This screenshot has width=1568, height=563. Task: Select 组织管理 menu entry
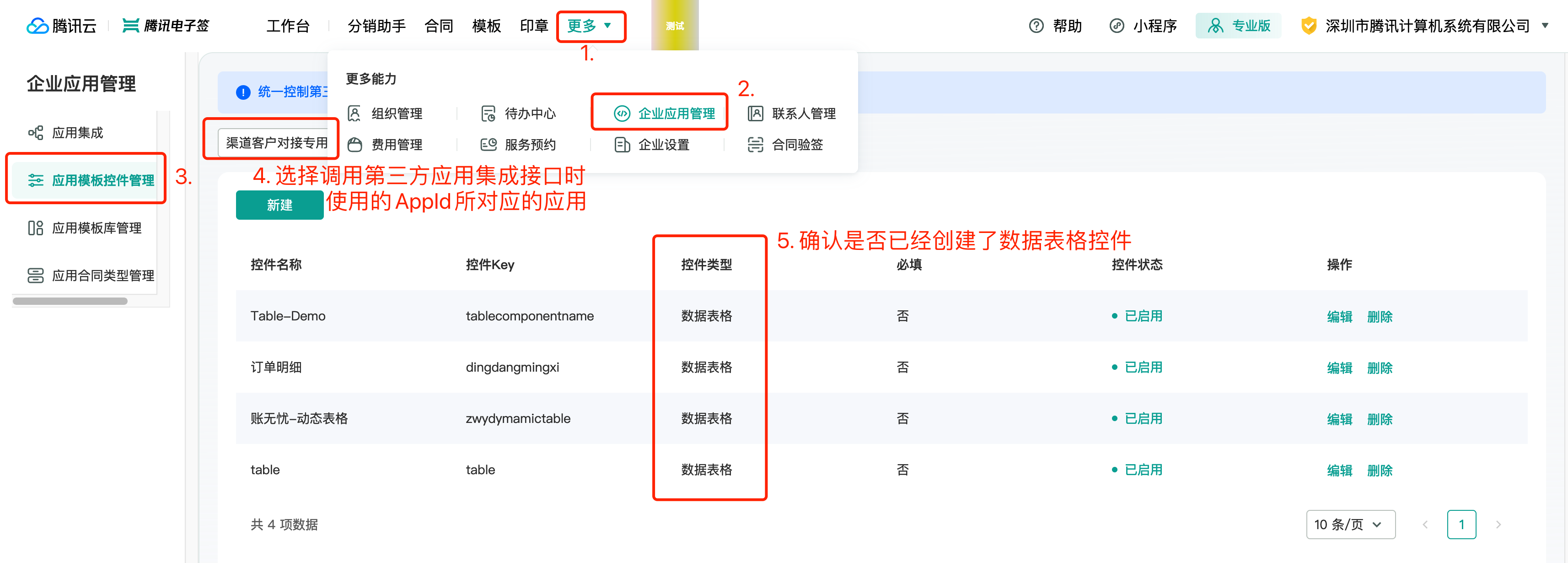[385, 114]
